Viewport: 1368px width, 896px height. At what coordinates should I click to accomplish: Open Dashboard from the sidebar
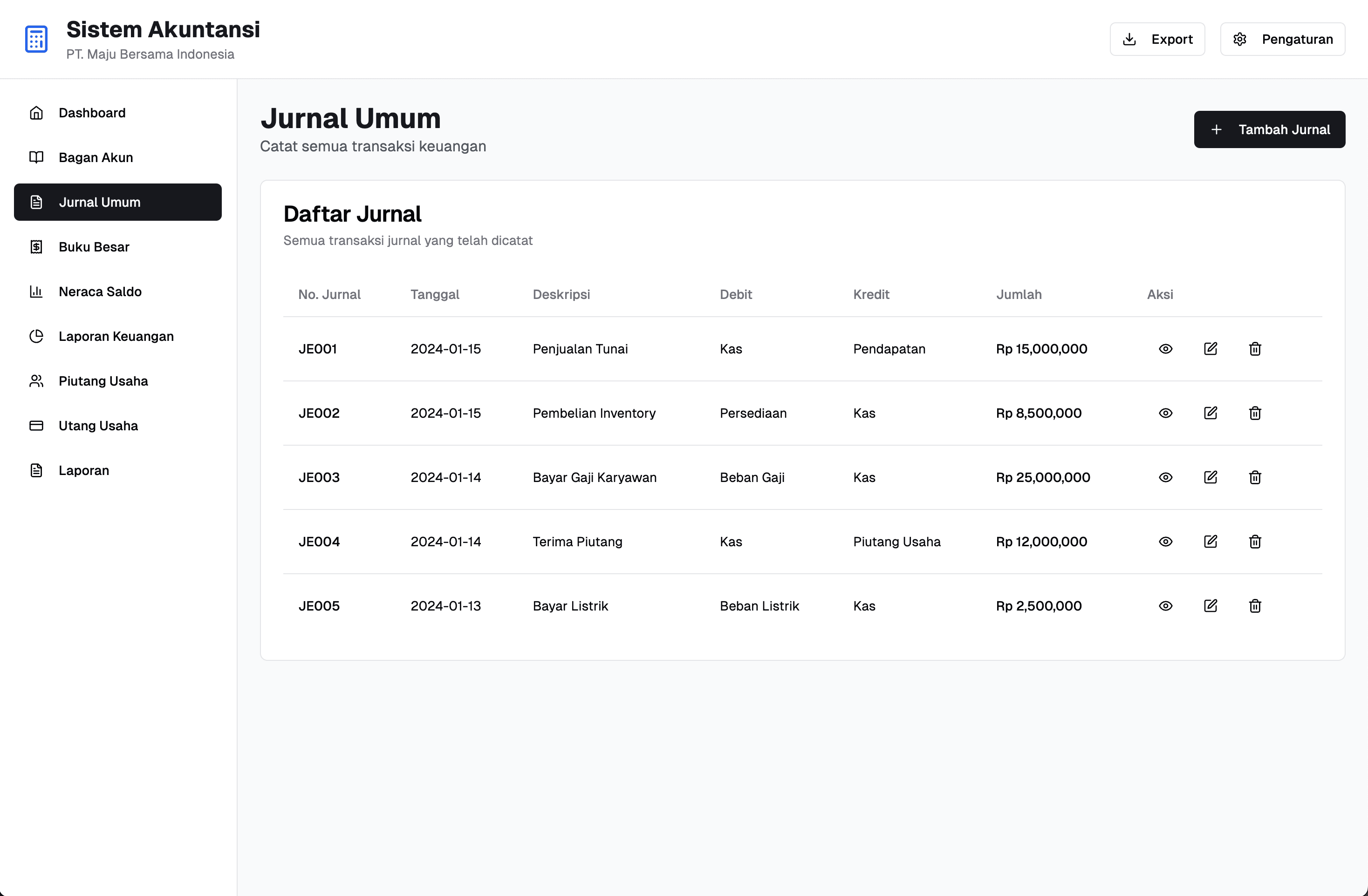pyautogui.click(x=118, y=113)
